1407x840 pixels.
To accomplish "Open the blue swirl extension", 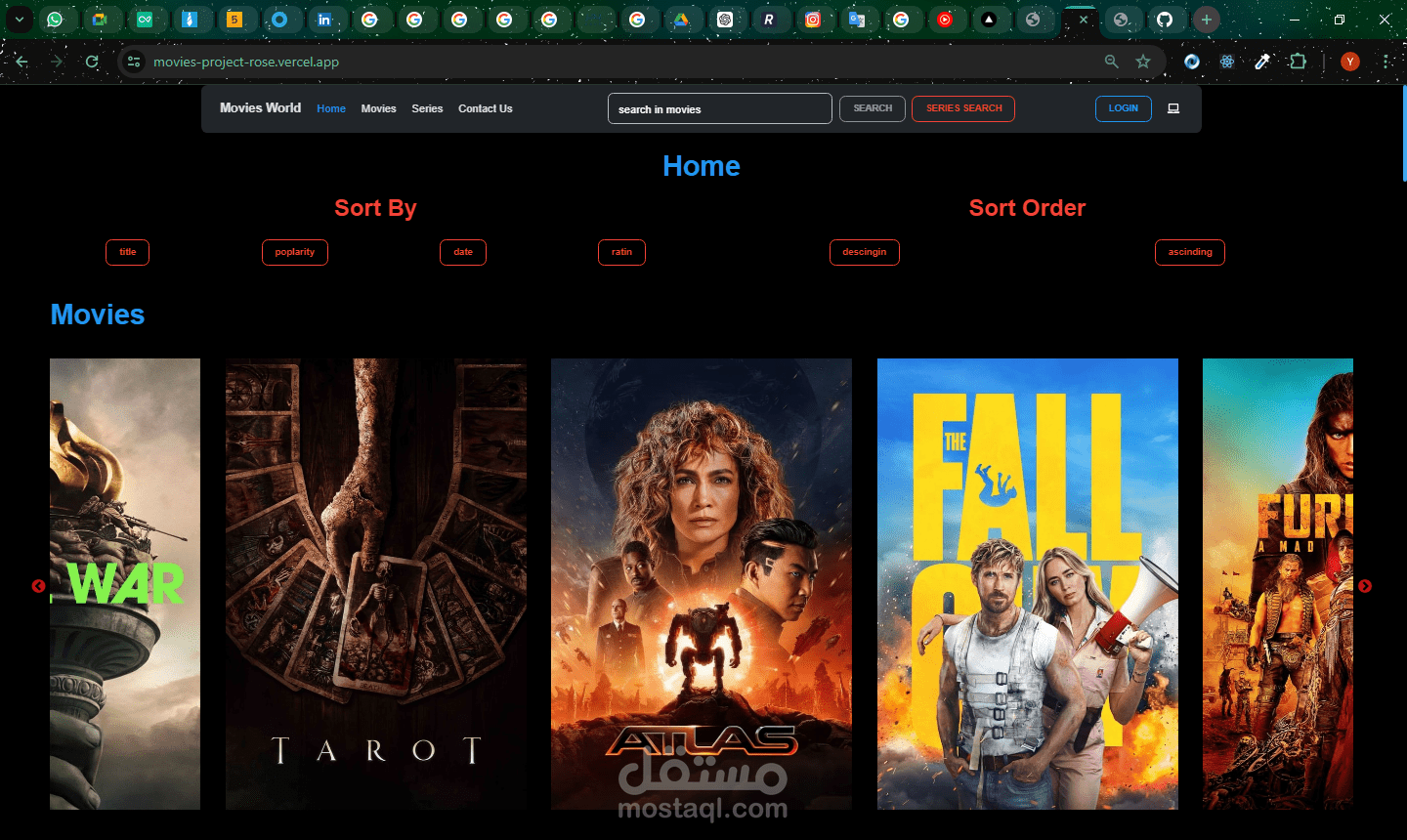I will pos(1192,62).
